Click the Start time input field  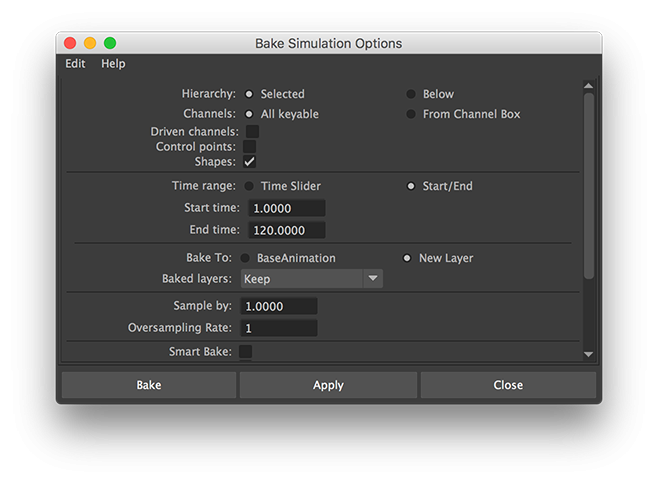click(285, 208)
